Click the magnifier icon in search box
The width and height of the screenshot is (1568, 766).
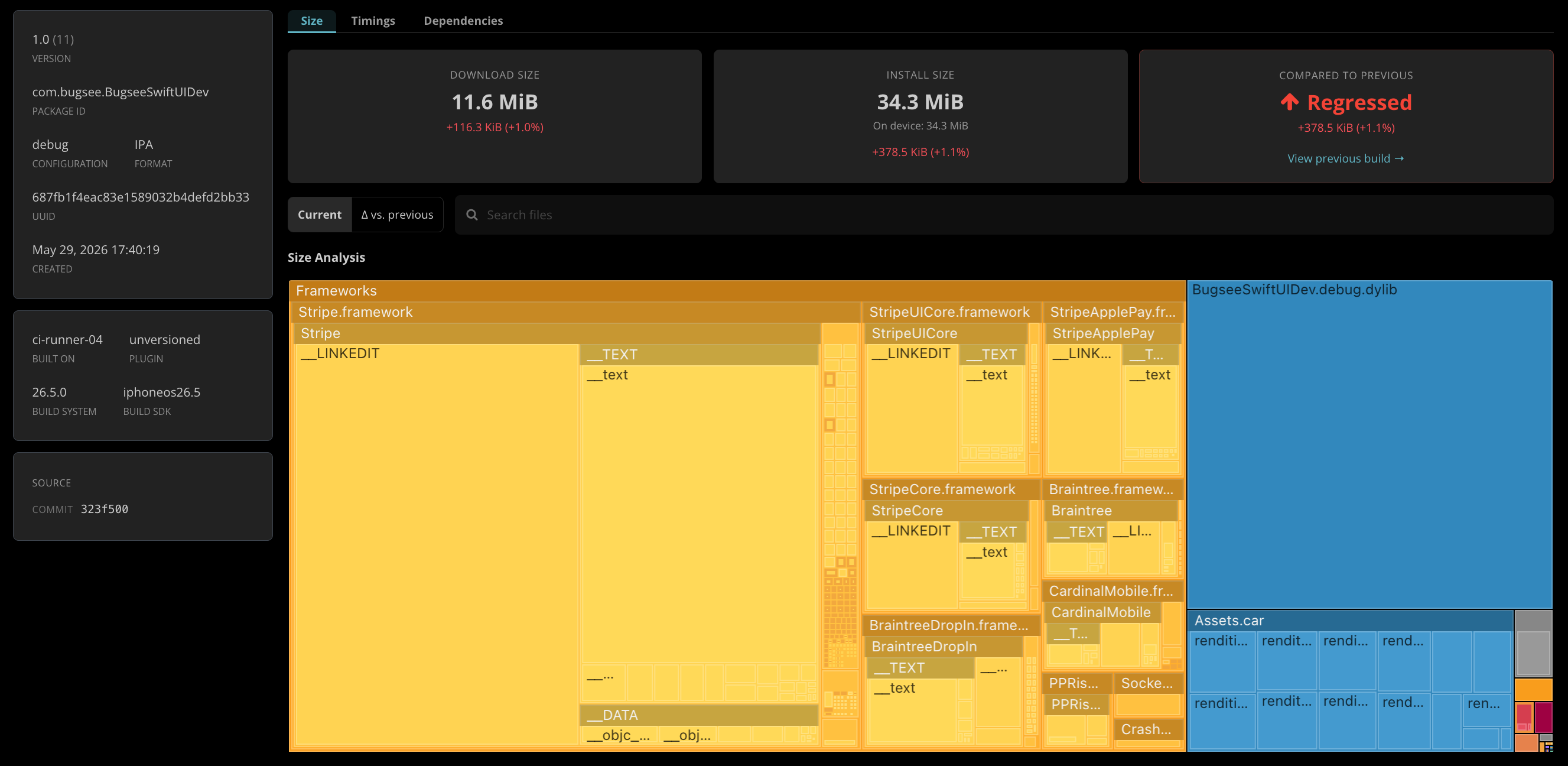(472, 215)
